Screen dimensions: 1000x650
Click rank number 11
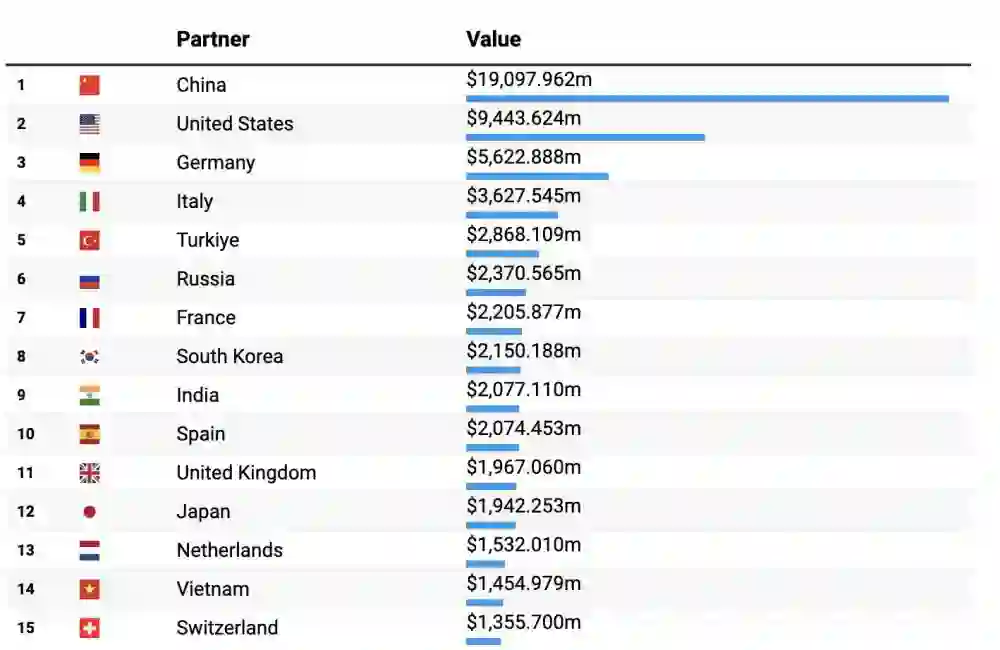click(x=25, y=473)
